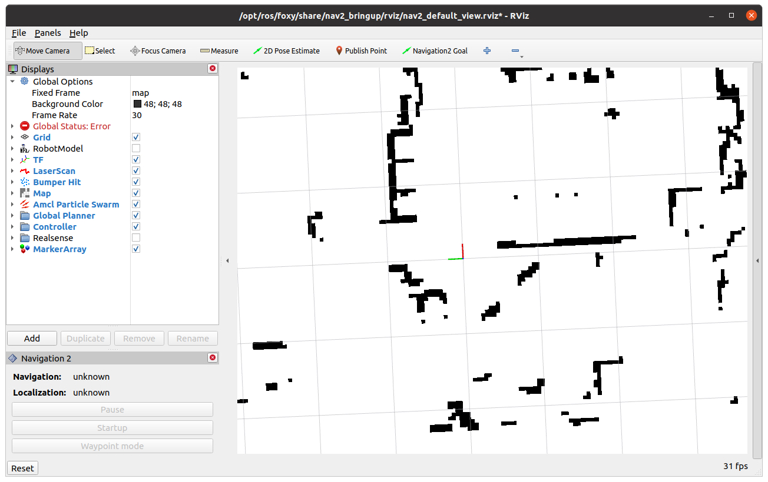The image size is (768, 482).
Task: Open the Help menu
Action: coord(78,33)
